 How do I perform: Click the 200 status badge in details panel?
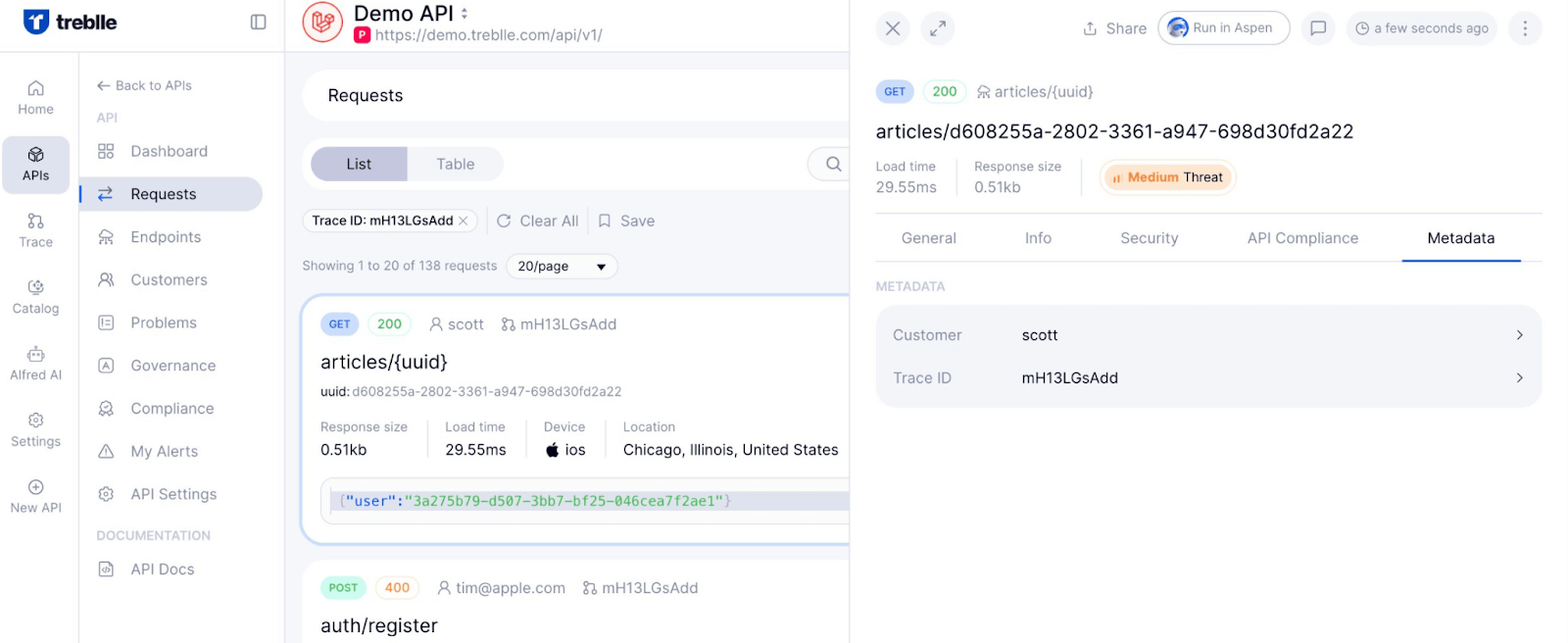coord(945,91)
